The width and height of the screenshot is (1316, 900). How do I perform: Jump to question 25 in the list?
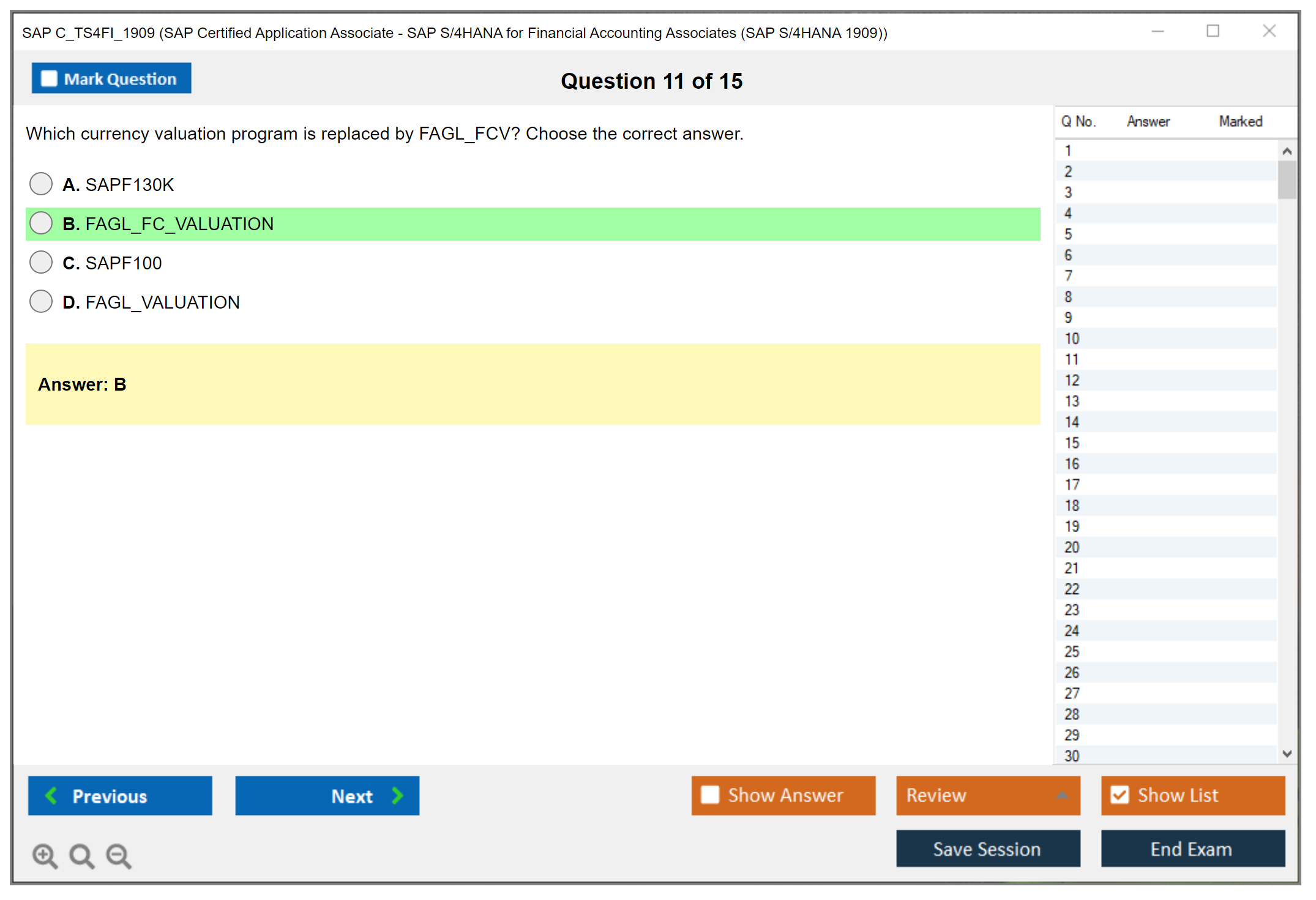(1072, 651)
